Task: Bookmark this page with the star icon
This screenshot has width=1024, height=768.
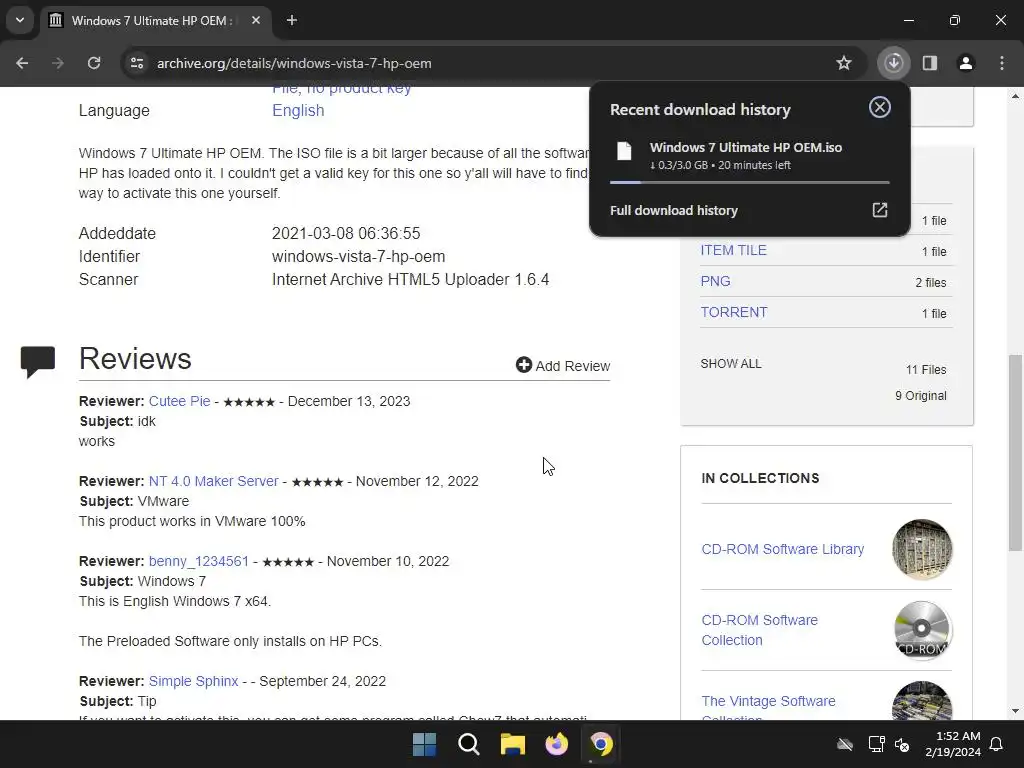Action: [844, 63]
